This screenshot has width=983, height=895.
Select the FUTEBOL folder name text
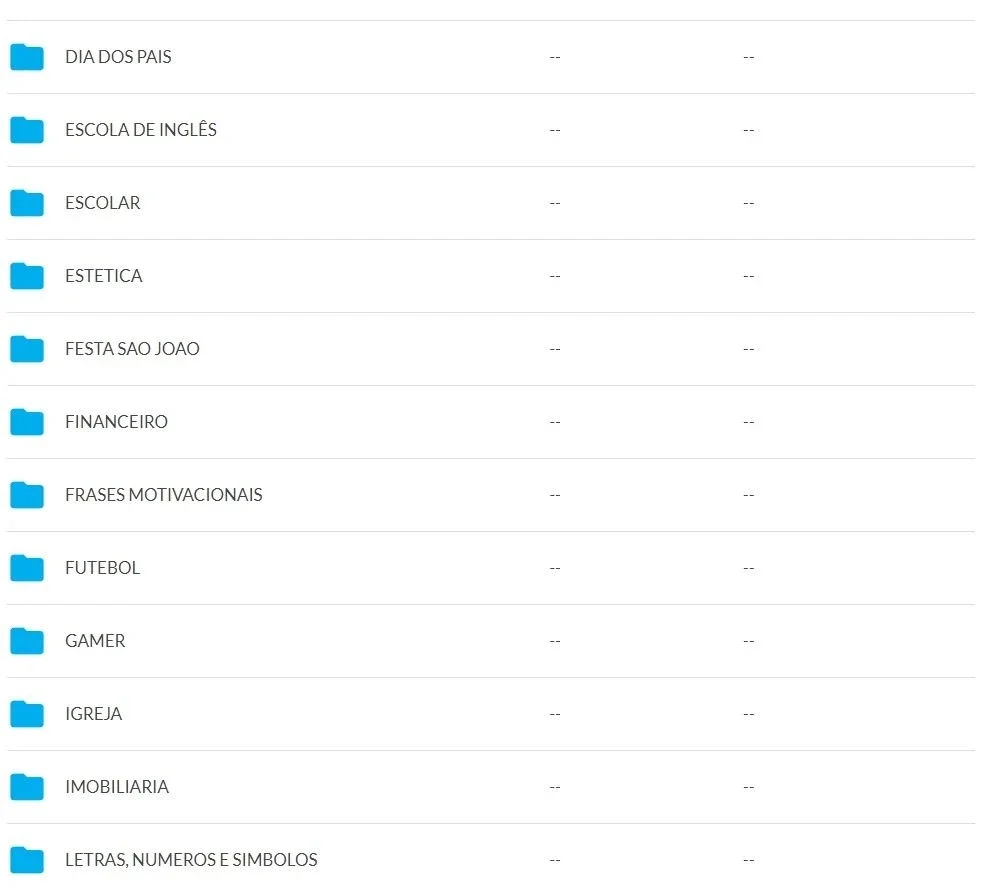click(103, 568)
